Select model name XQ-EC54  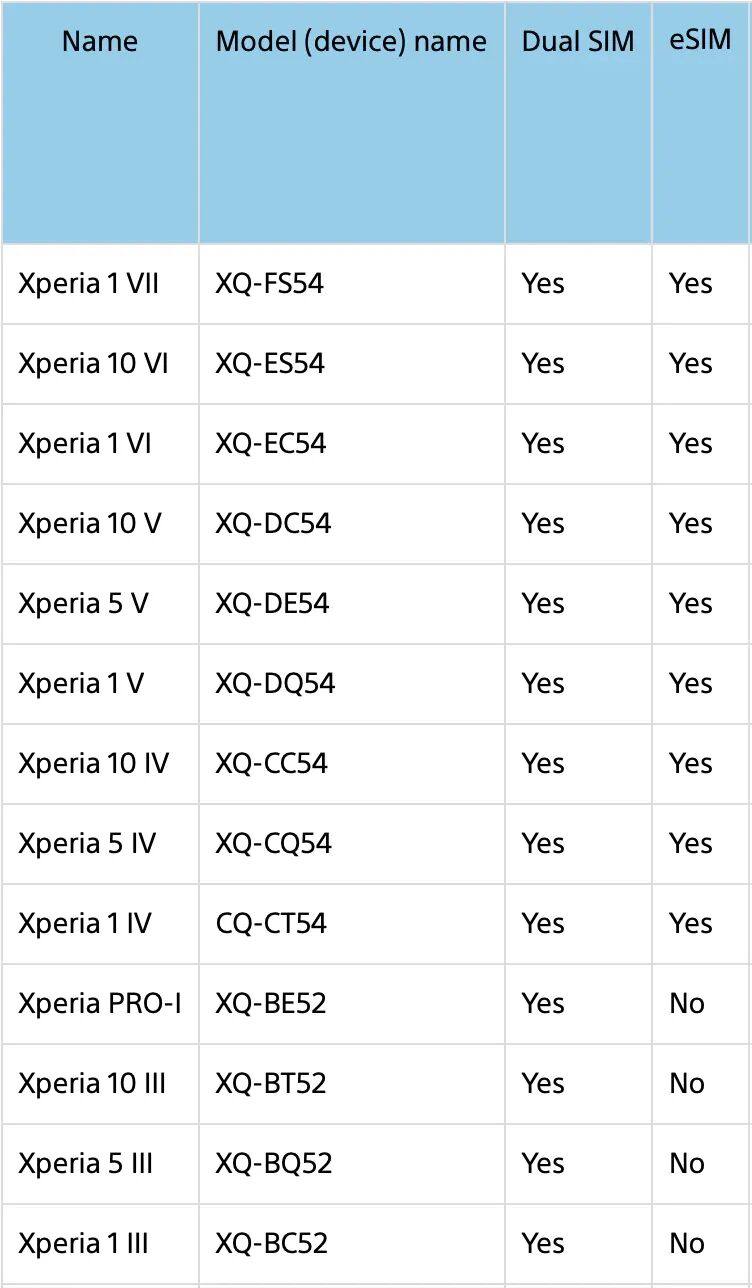271,444
